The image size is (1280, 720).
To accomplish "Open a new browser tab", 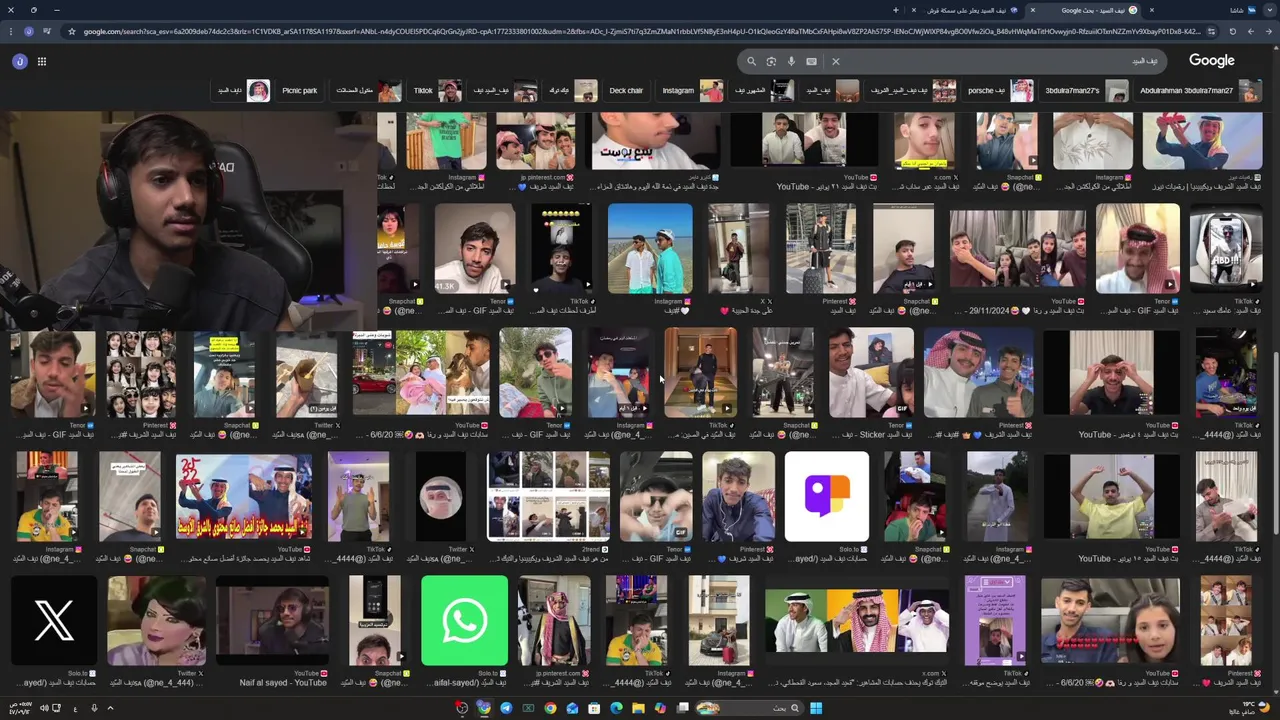I will pos(895,10).
